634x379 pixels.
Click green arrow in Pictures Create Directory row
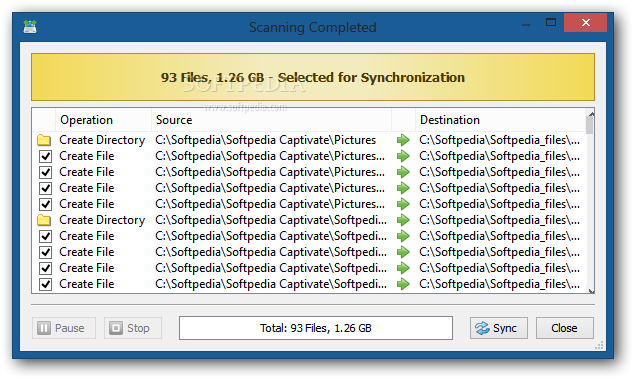click(403, 140)
